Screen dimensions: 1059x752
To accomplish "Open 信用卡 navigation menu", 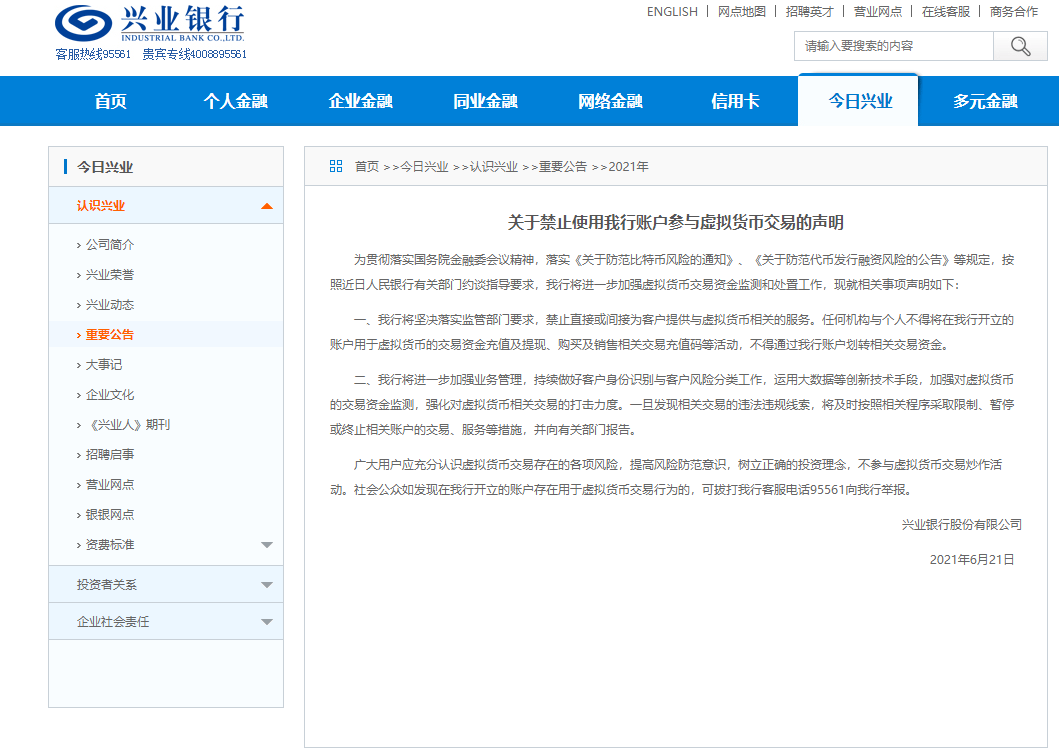I will pyautogui.click(x=735, y=101).
